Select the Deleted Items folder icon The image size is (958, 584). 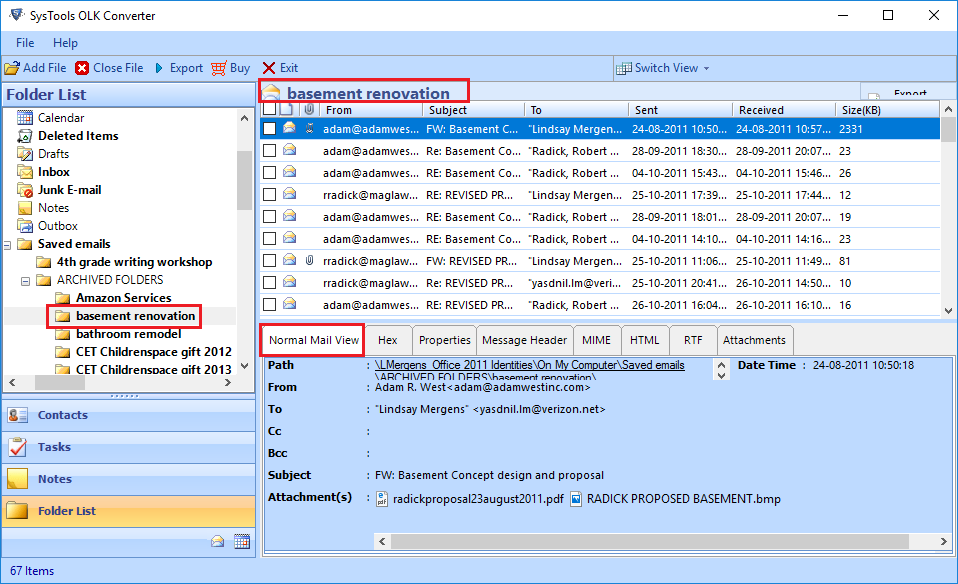[x=25, y=136]
